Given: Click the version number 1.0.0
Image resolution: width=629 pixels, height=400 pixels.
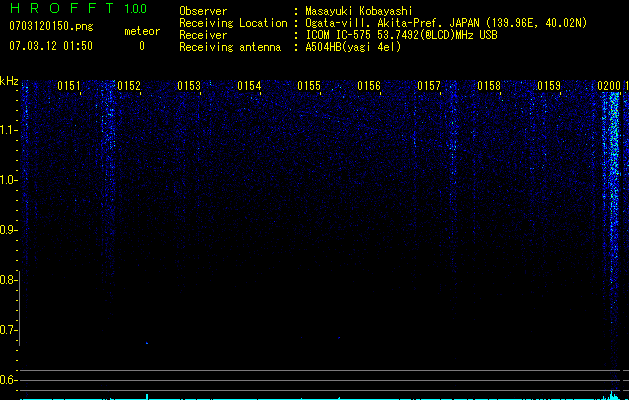Looking at the screenshot, I should point(136,9).
